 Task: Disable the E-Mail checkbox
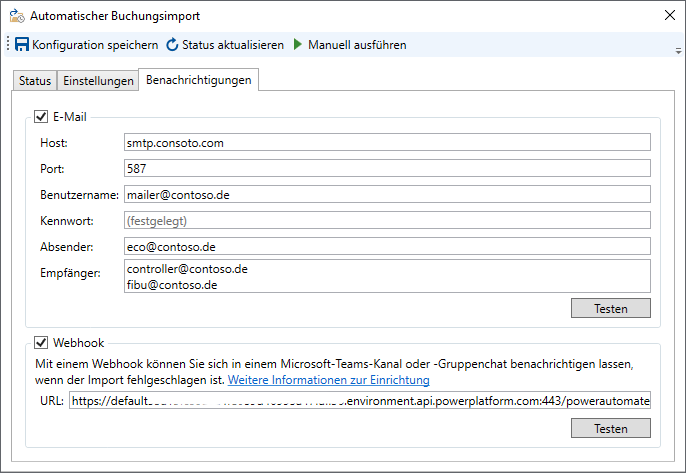(41, 117)
